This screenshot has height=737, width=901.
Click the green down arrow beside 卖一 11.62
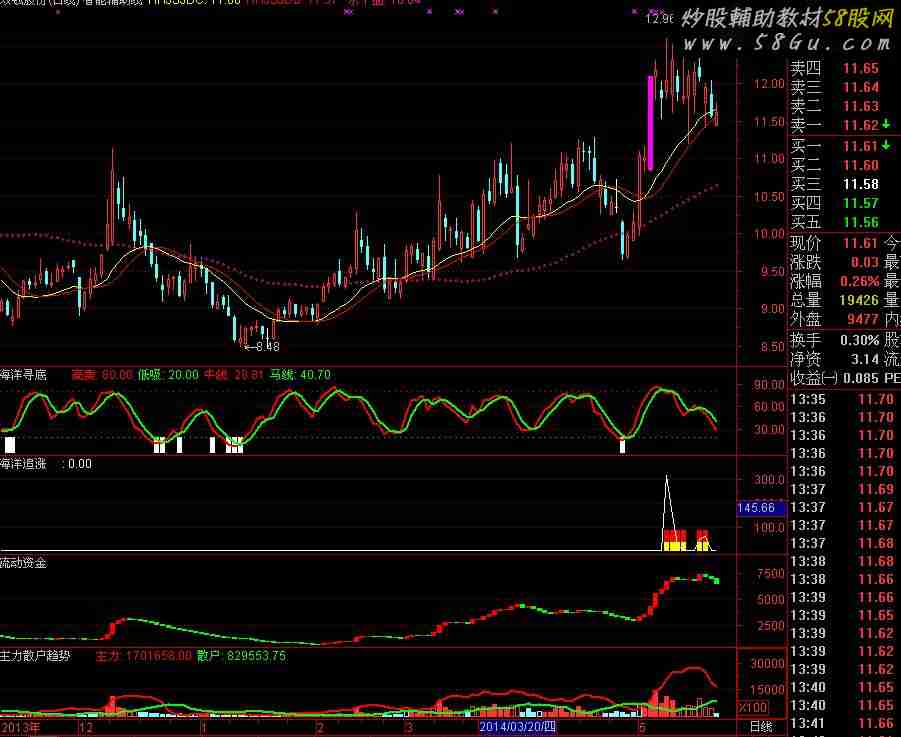[887, 125]
